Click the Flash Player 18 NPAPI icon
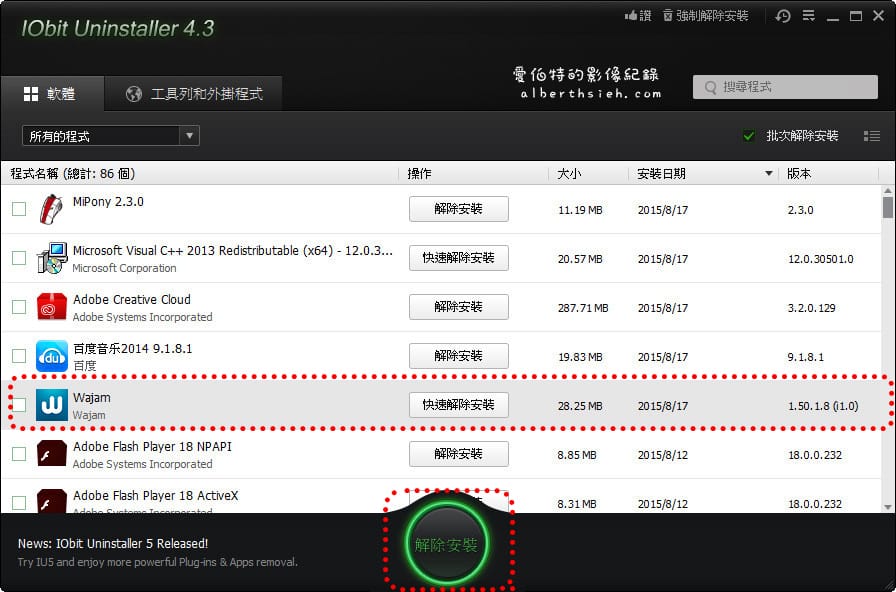 [51, 454]
